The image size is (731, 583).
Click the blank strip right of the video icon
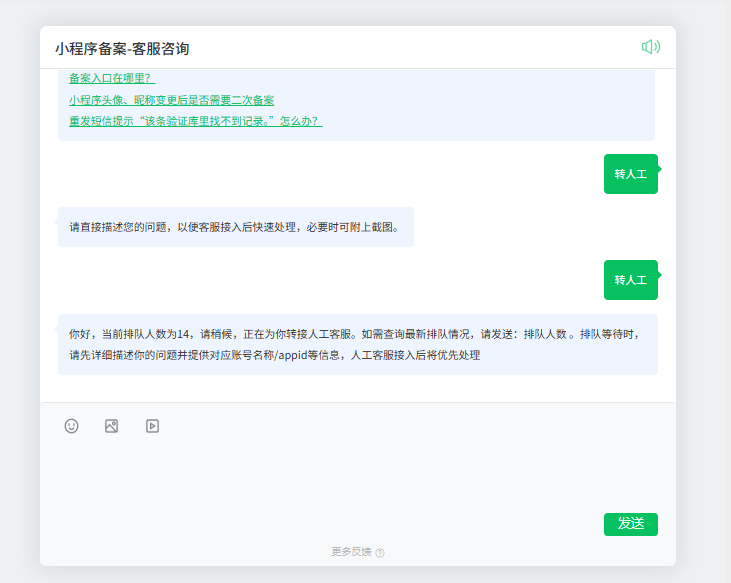click(x=400, y=426)
